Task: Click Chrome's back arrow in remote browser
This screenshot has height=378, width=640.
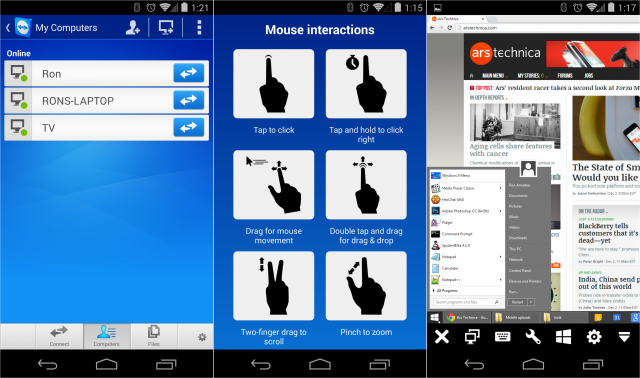Action: (432, 28)
